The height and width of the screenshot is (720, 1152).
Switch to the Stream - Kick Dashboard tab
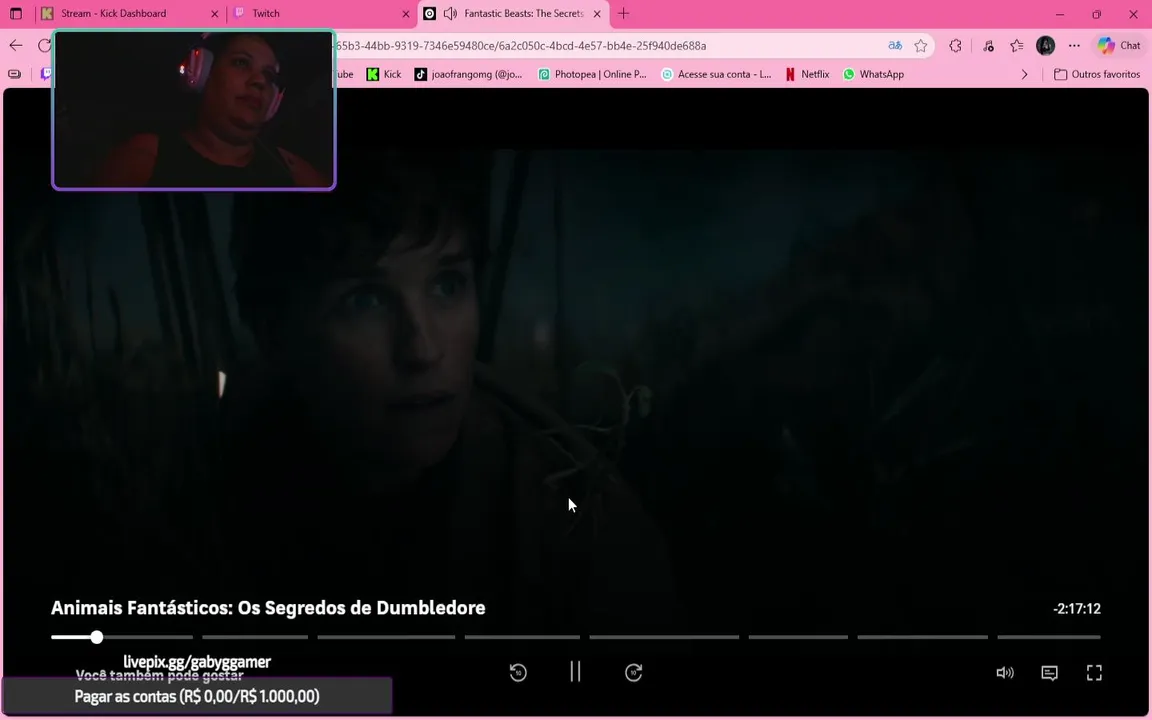coord(130,13)
